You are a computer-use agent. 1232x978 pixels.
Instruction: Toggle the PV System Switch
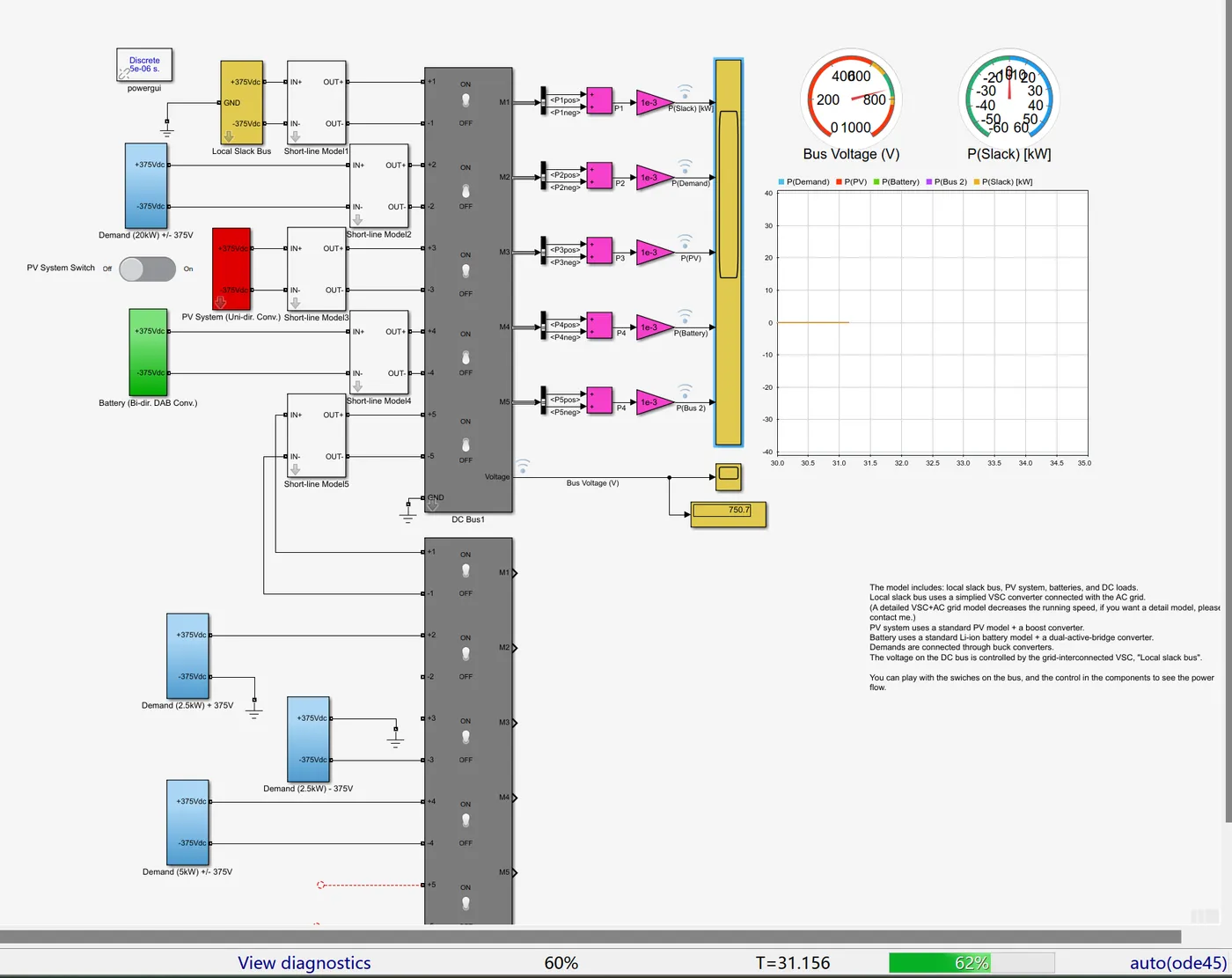tap(147, 268)
